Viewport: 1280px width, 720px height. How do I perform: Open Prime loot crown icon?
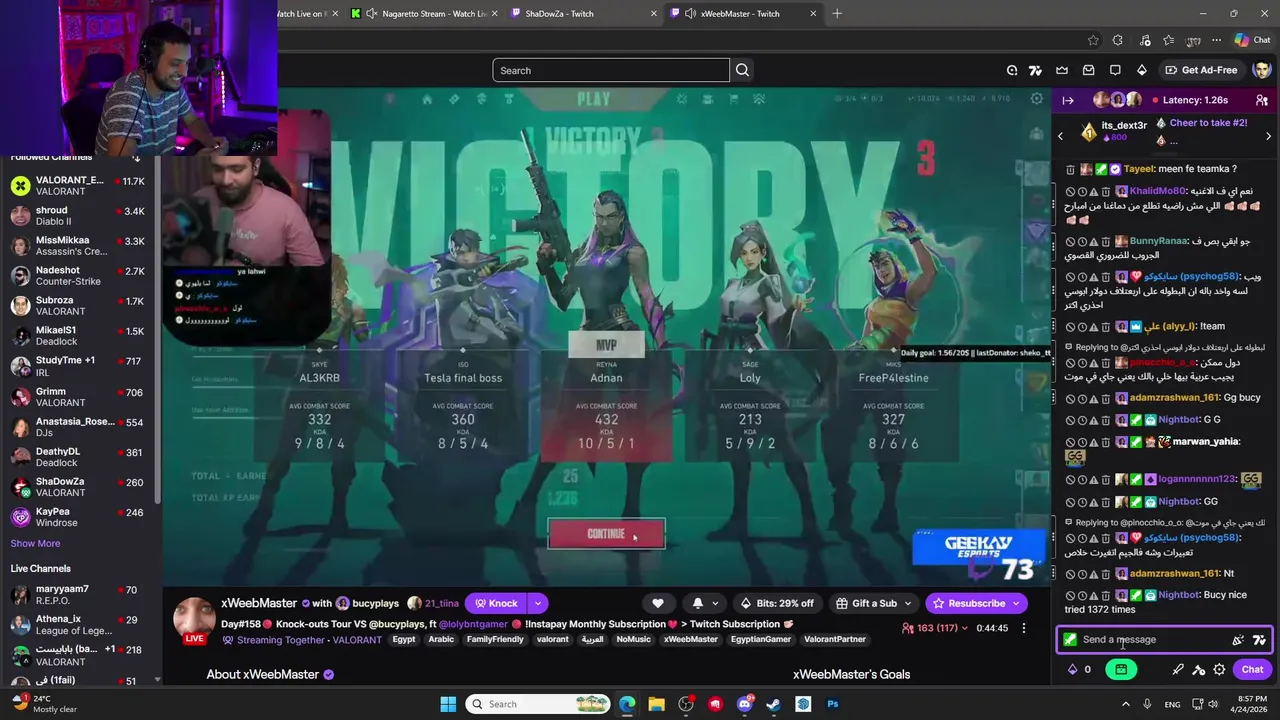pyautogui.click(x=1062, y=70)
